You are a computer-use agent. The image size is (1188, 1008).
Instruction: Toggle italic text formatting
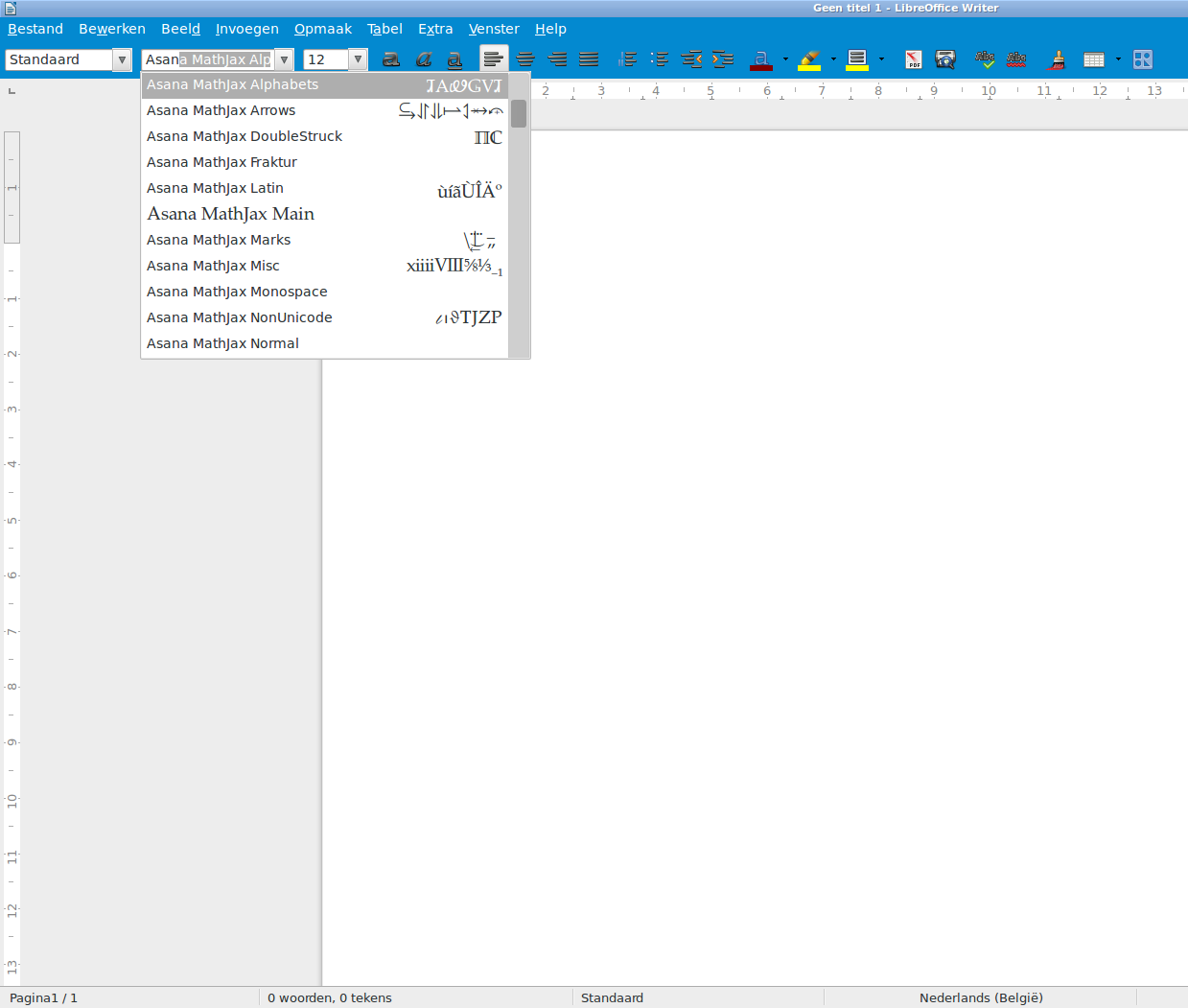[423, 59]
